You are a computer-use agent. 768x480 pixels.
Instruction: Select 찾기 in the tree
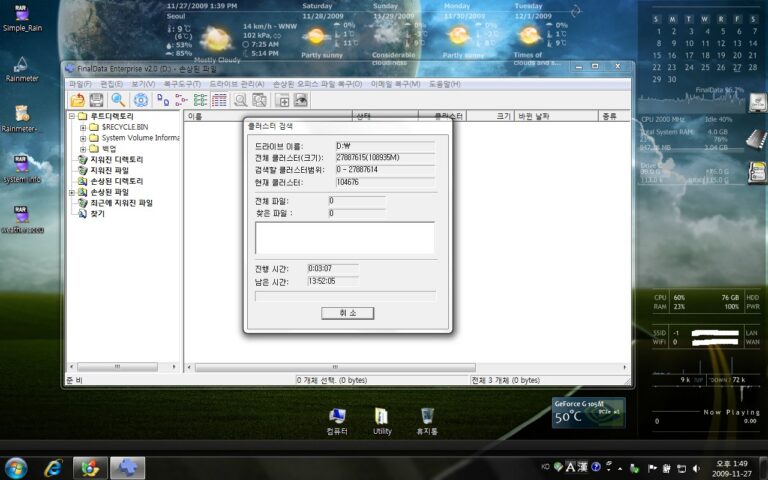click(x=97, y=214)
